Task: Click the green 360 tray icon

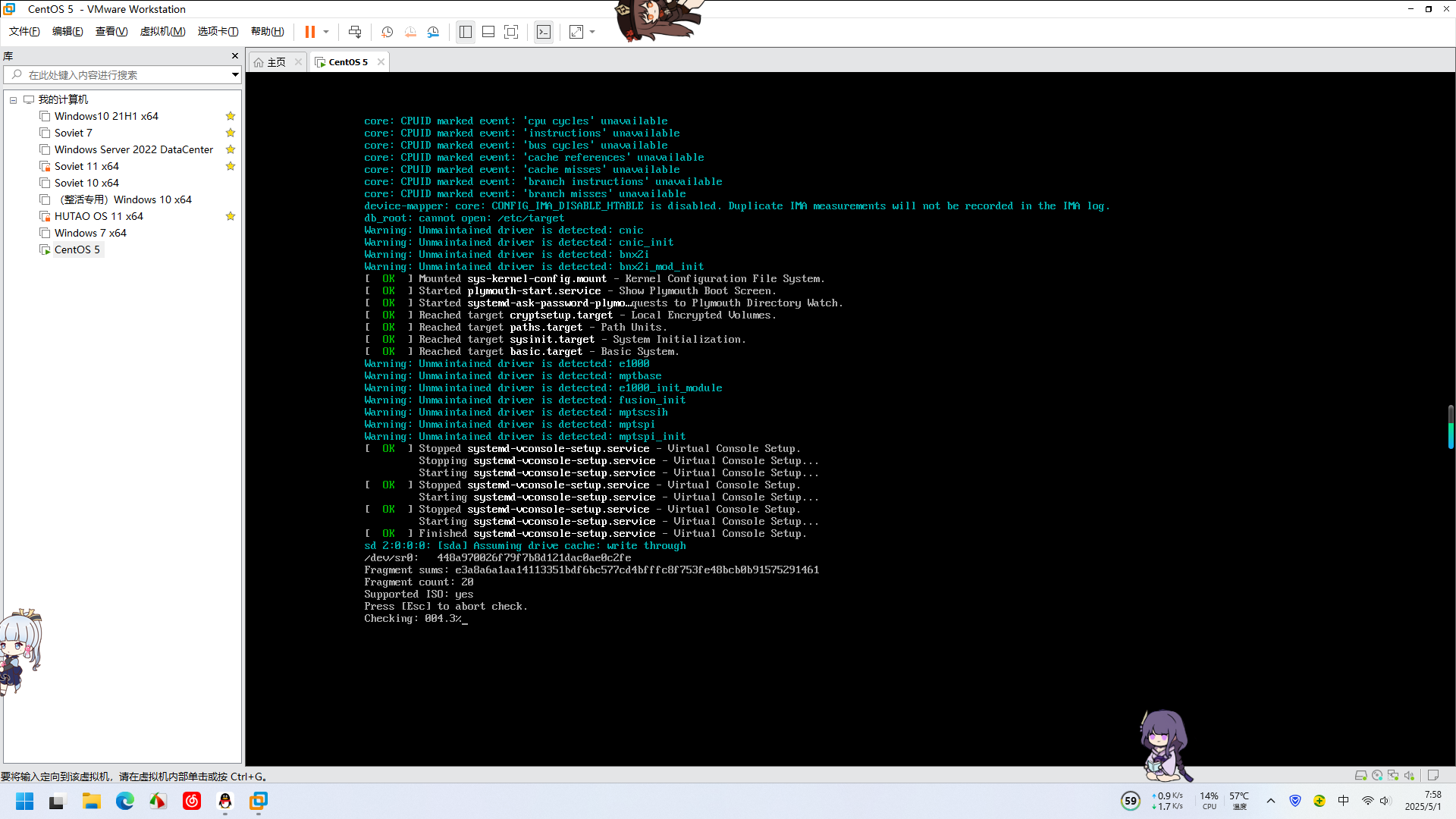Action: coord(1319,801)
